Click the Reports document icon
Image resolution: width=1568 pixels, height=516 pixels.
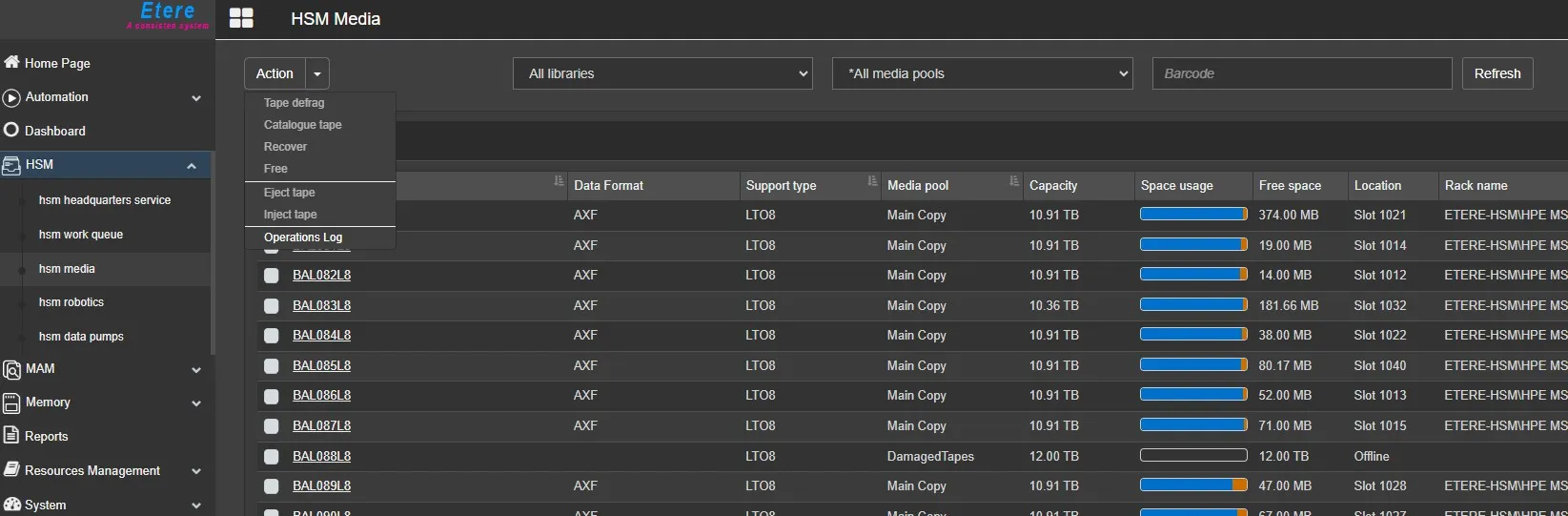point(11,436)
